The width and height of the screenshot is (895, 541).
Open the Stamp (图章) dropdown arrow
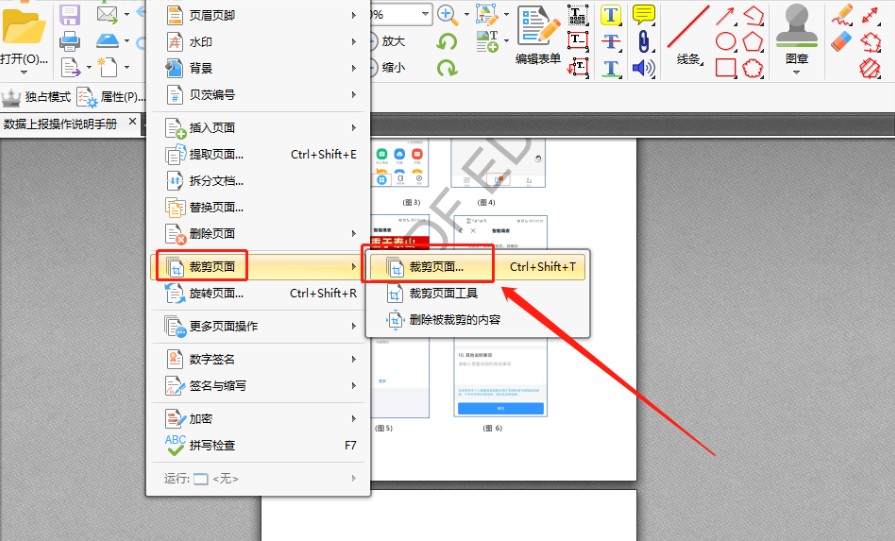796,72
